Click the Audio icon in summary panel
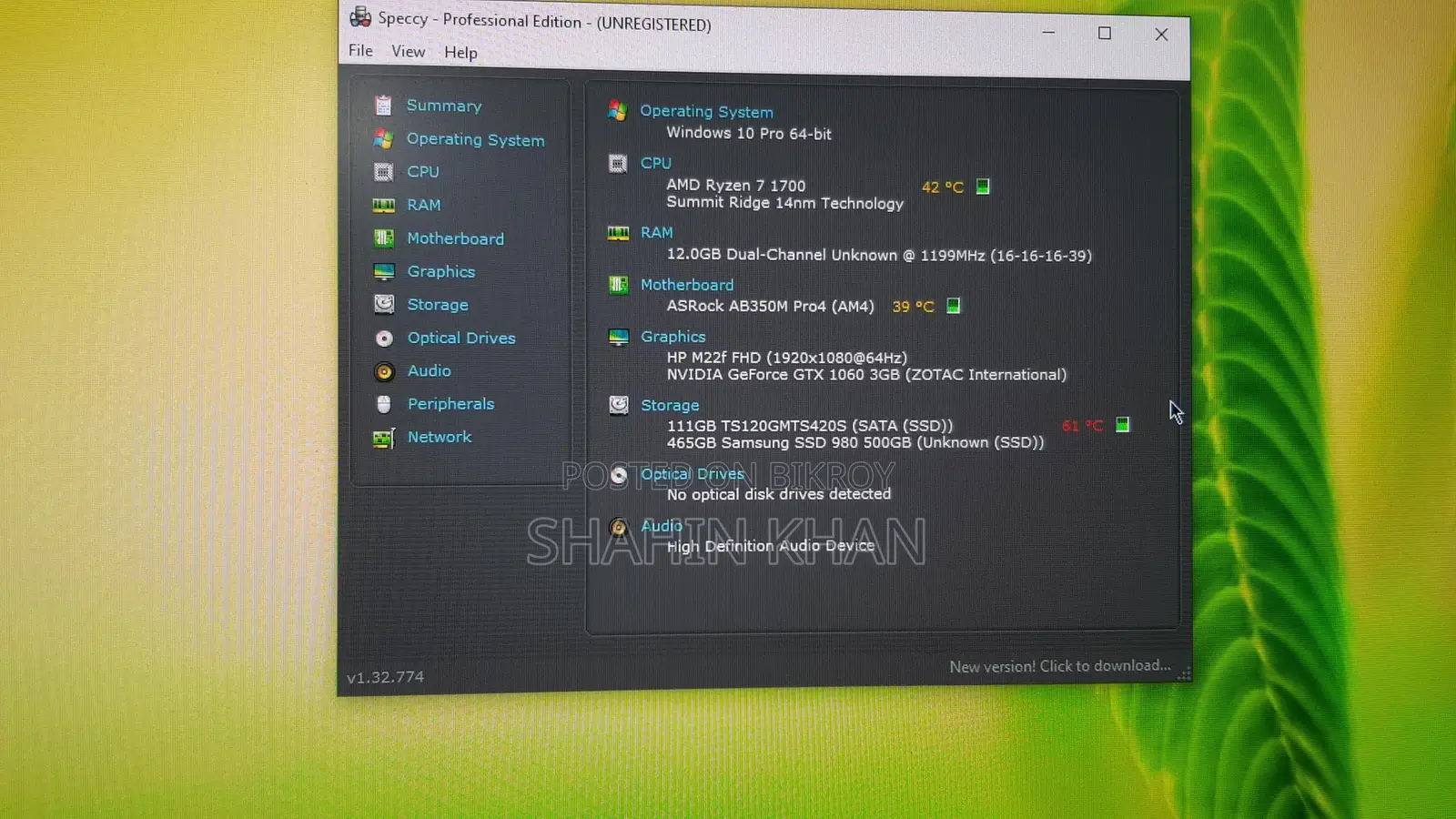The width and height of the screenshot is (1456, 819). tap(619, 527)
